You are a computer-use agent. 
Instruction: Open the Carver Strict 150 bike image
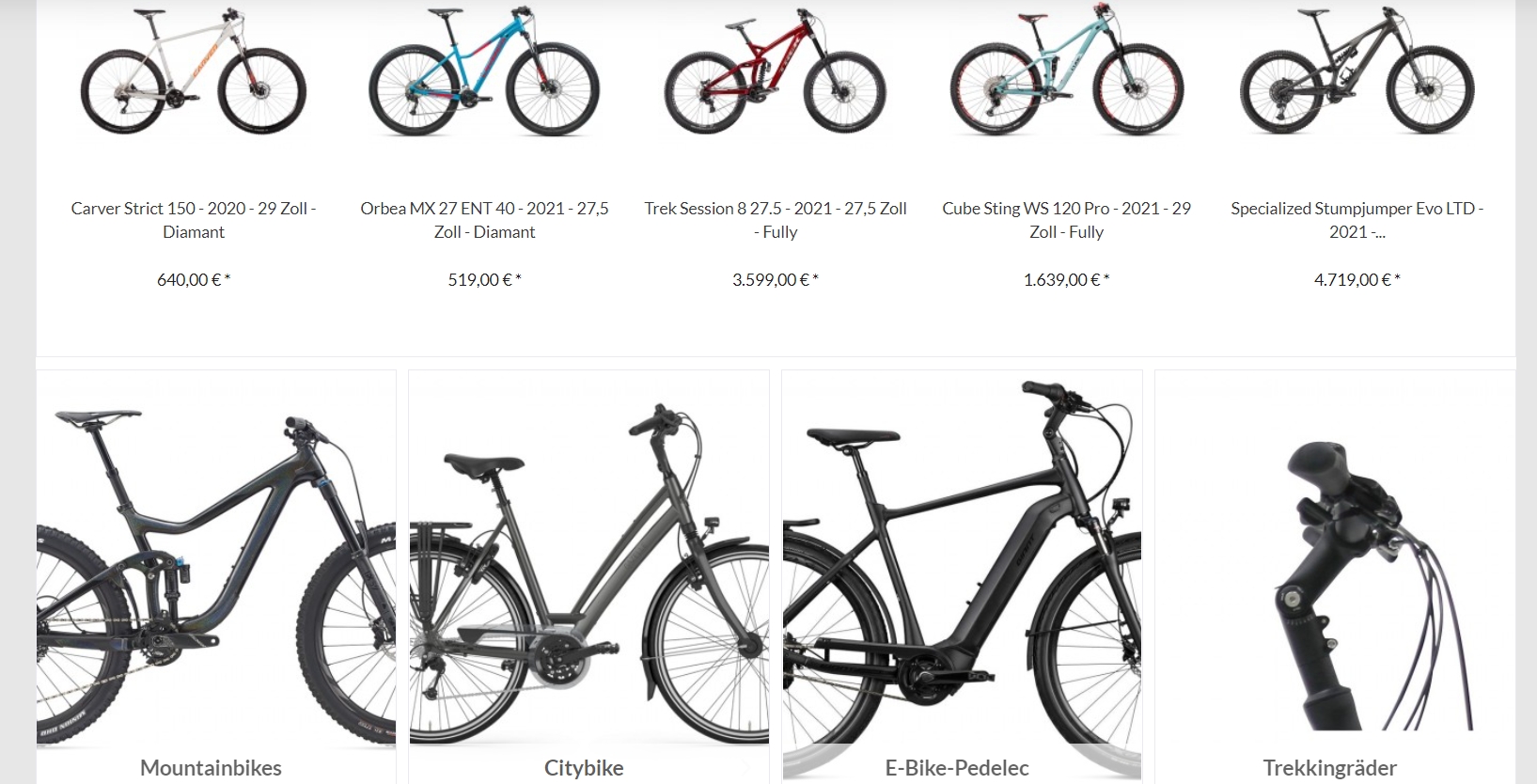194,73
